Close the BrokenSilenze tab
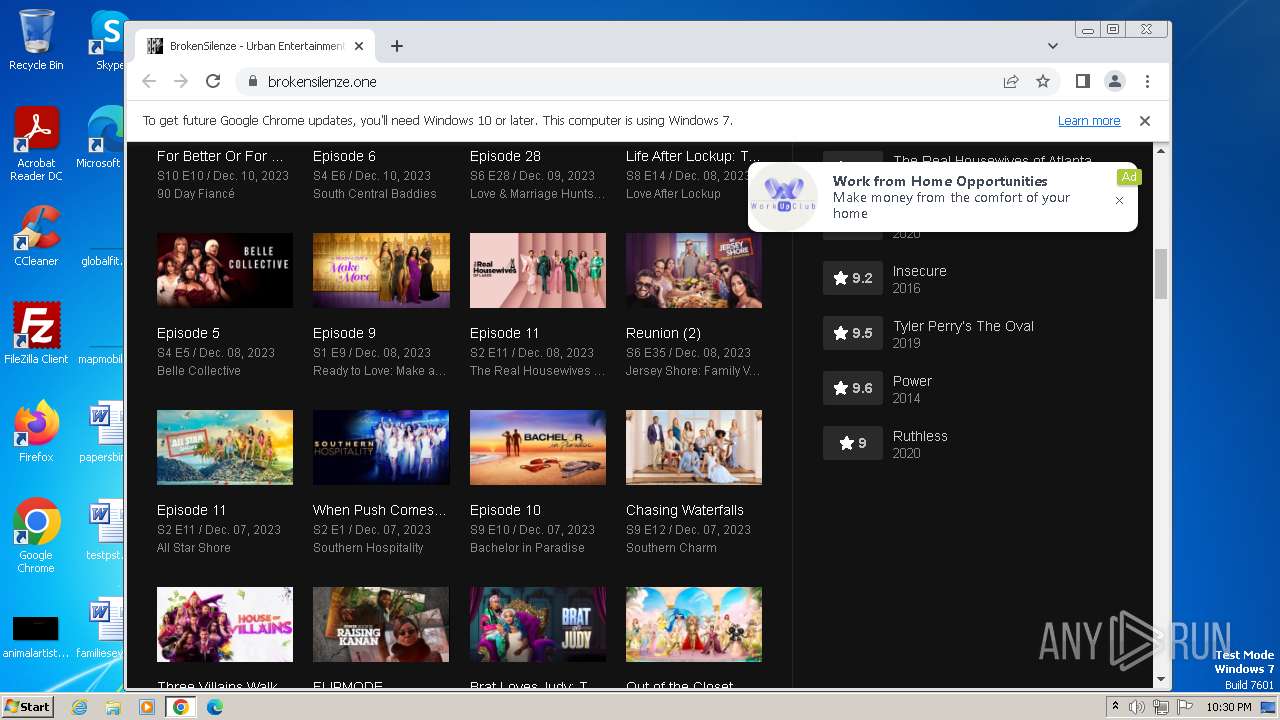Image resolution: width=1280 pixels, height=720 pixels. (359, 46)
